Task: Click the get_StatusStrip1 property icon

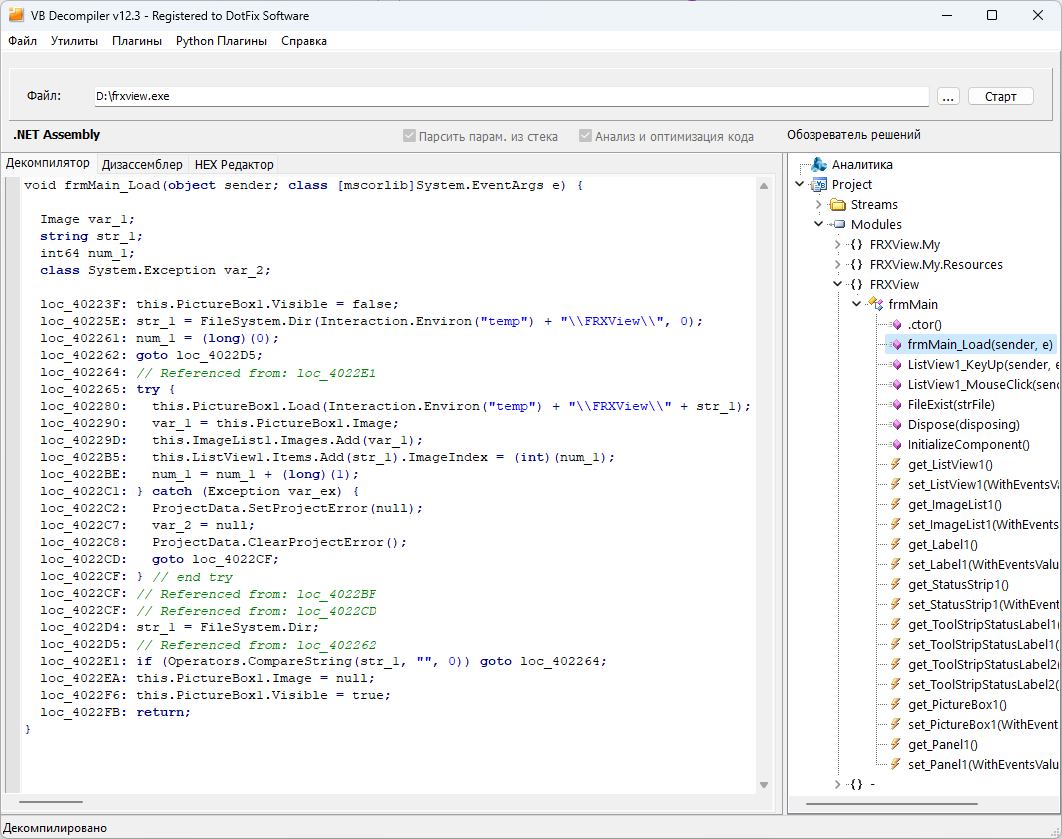Action: (x=896, y=584)
